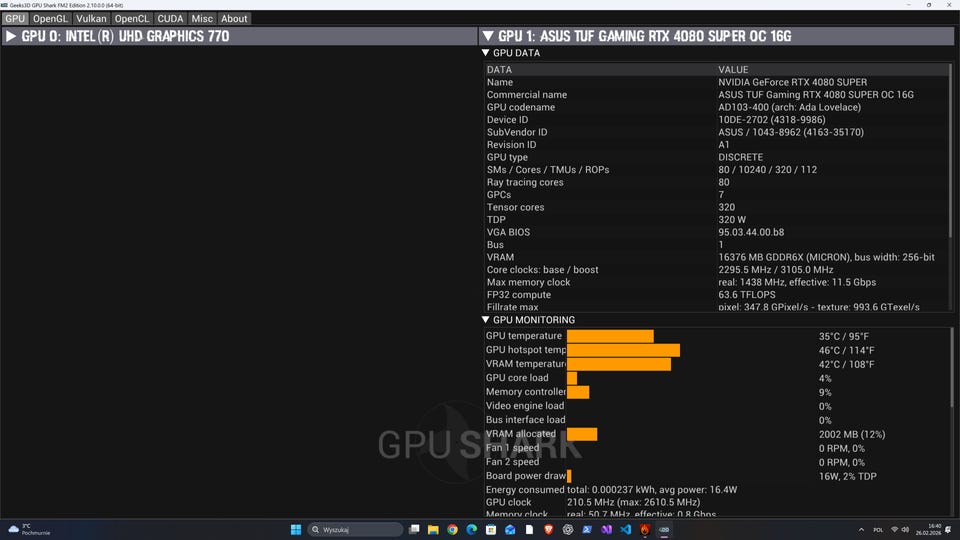Image resolution: width=960 pixels, height=540 pixels.
Task: Click the VRAM allocated reading 2002 MB (12%)
Action: pos(852,434)
